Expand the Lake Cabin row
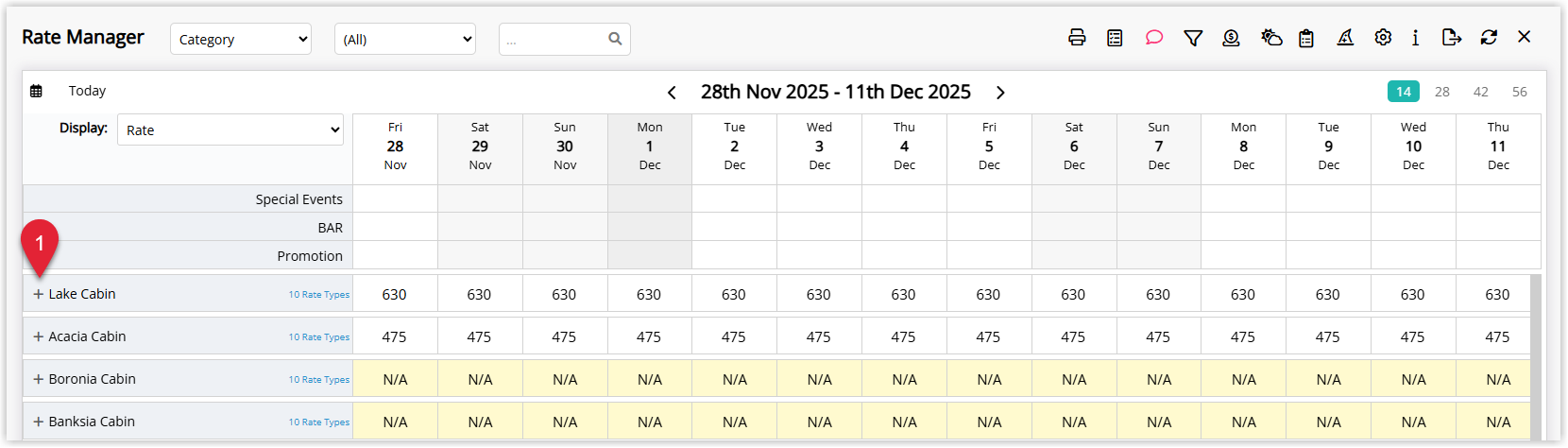The image size is (1568, 448). 39,294
